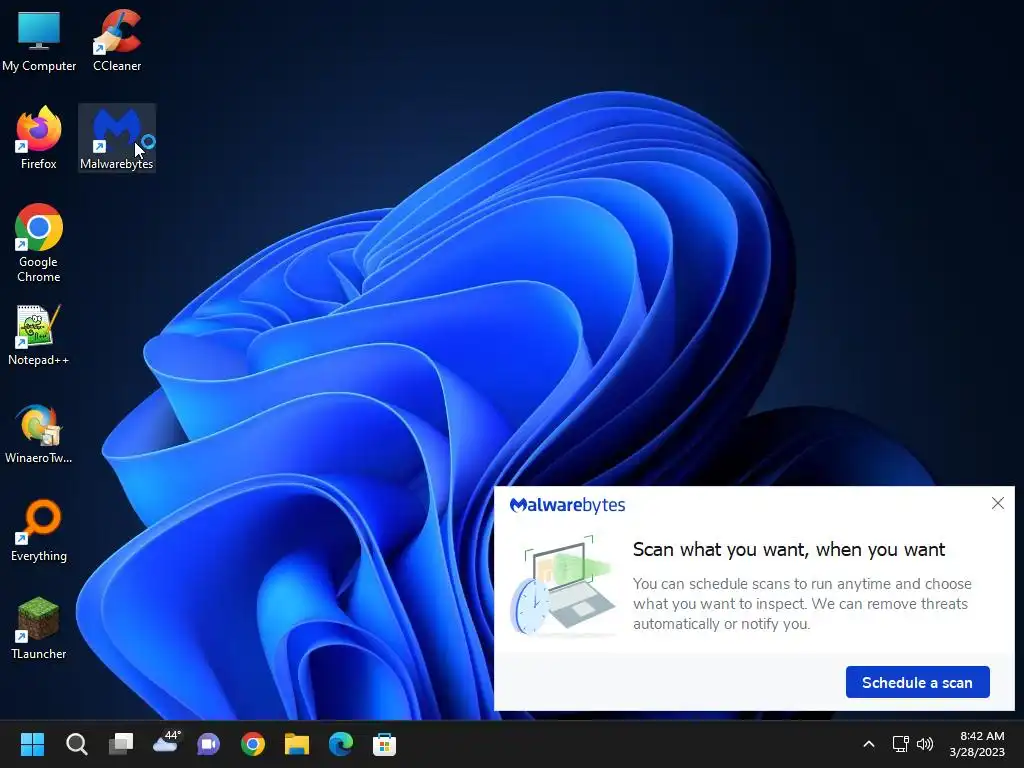Select the Malwarebytes desktop shortcut
This screenshot has width=1024, height=768.
117,138
